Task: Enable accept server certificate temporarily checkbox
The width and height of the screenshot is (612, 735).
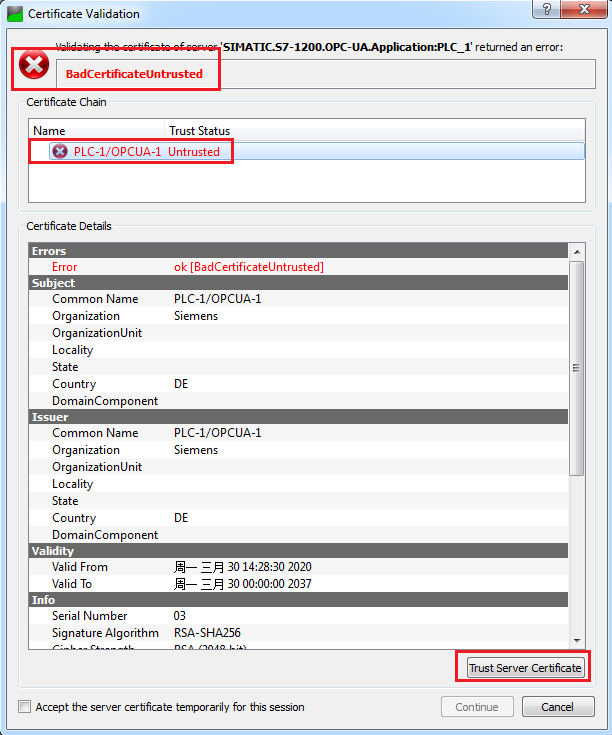Action: (x=24, y=707)
